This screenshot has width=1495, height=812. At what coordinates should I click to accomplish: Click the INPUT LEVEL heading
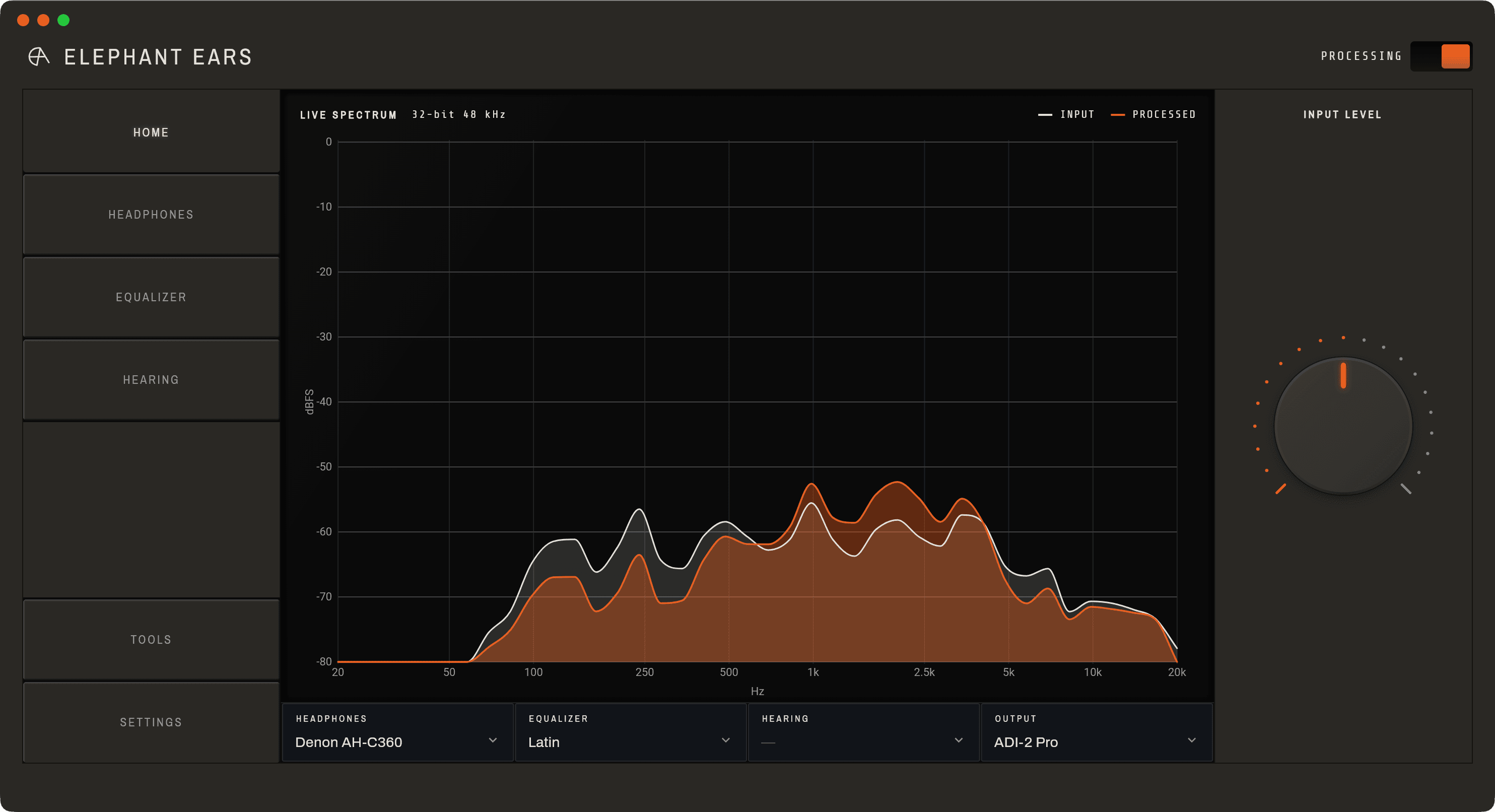click(x=1342, y=114)
